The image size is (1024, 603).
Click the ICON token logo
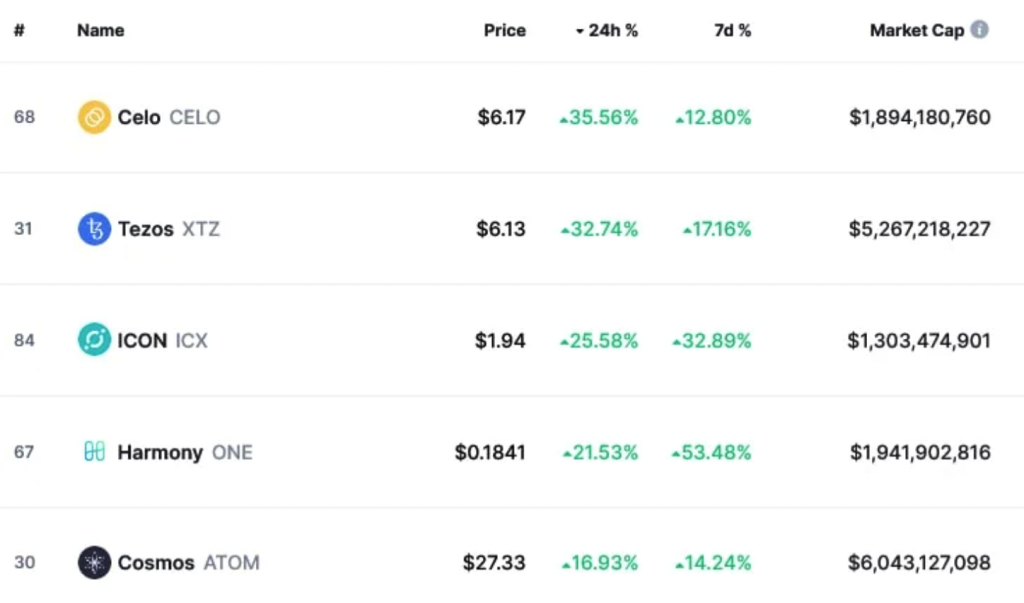click(94, 340)
